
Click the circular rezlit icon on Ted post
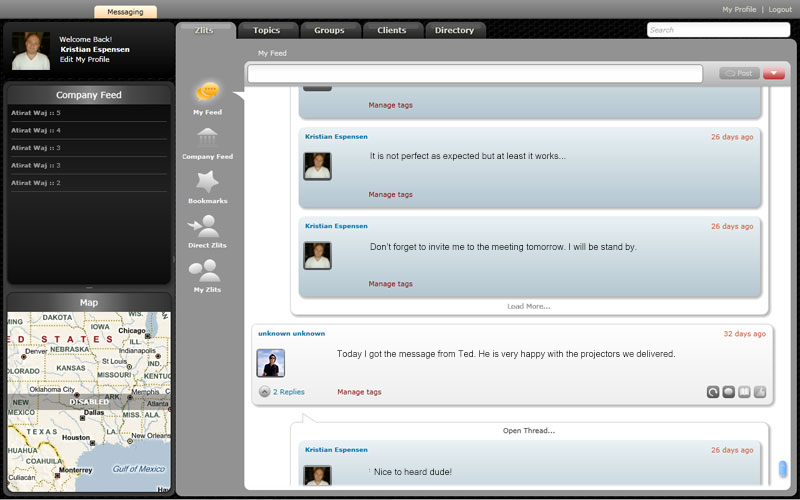[713, 392]
